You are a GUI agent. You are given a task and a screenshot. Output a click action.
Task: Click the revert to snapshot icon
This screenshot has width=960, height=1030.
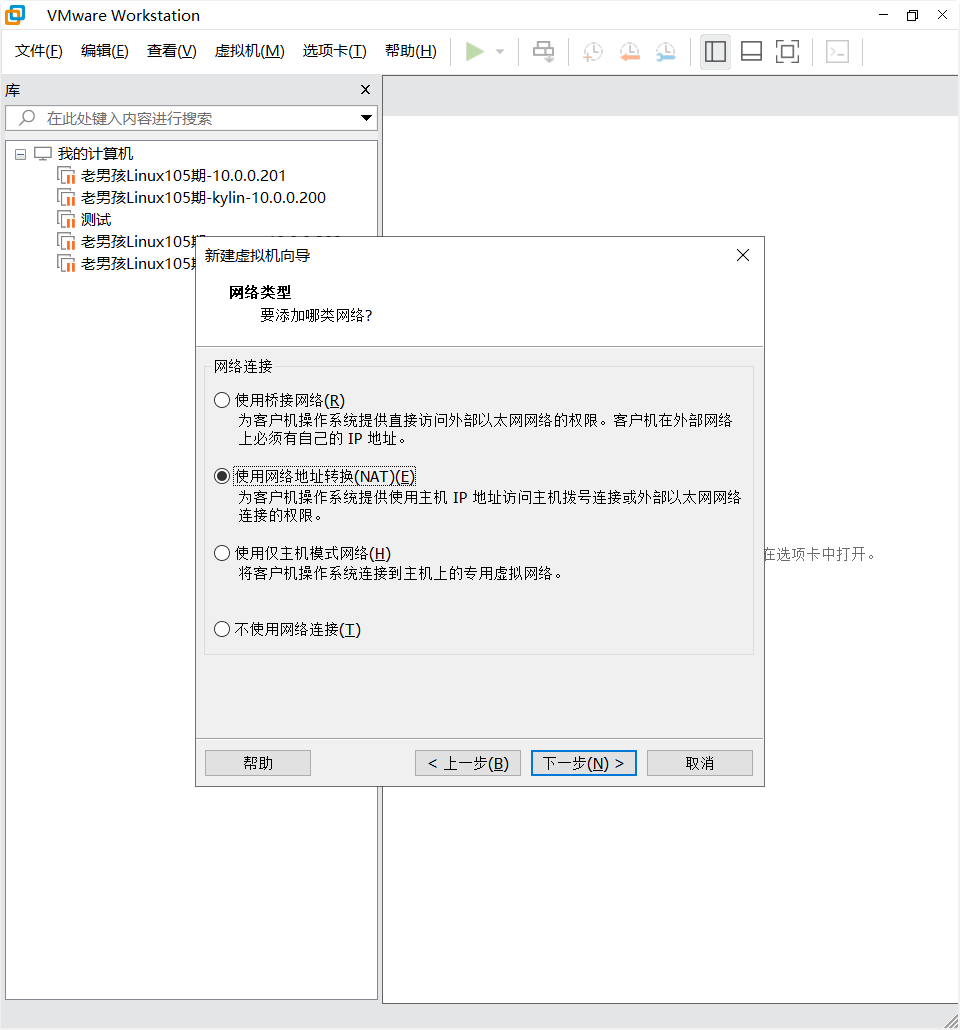[629, 51]
